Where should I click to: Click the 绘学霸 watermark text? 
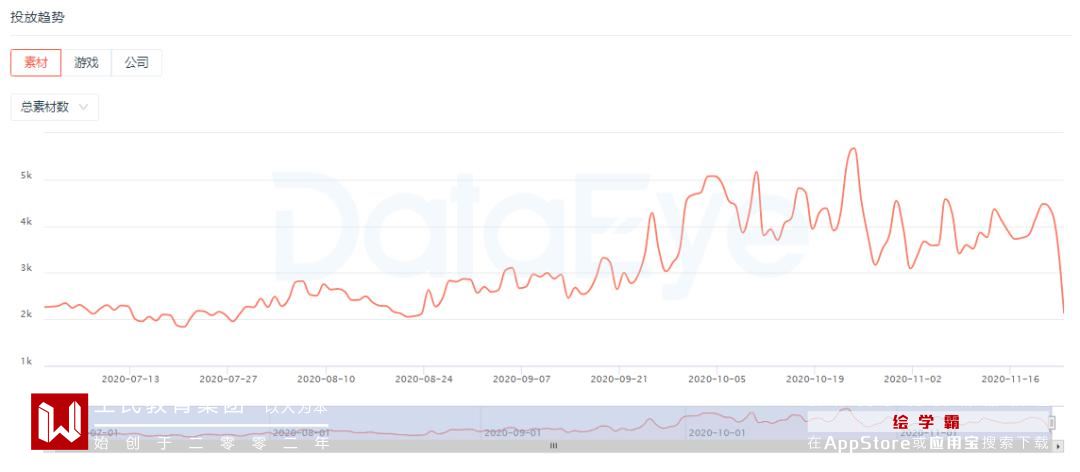coord(926,422)
